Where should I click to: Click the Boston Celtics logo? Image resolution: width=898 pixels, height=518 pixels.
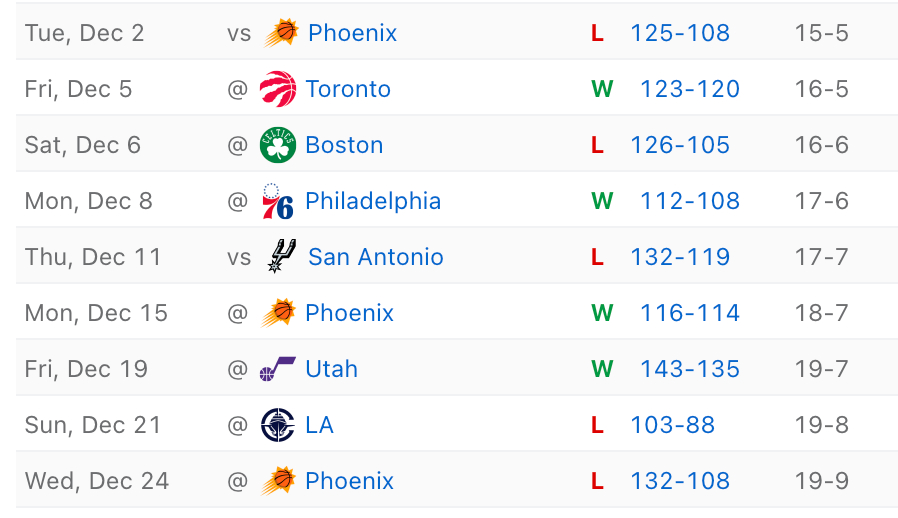click(277, 145)
